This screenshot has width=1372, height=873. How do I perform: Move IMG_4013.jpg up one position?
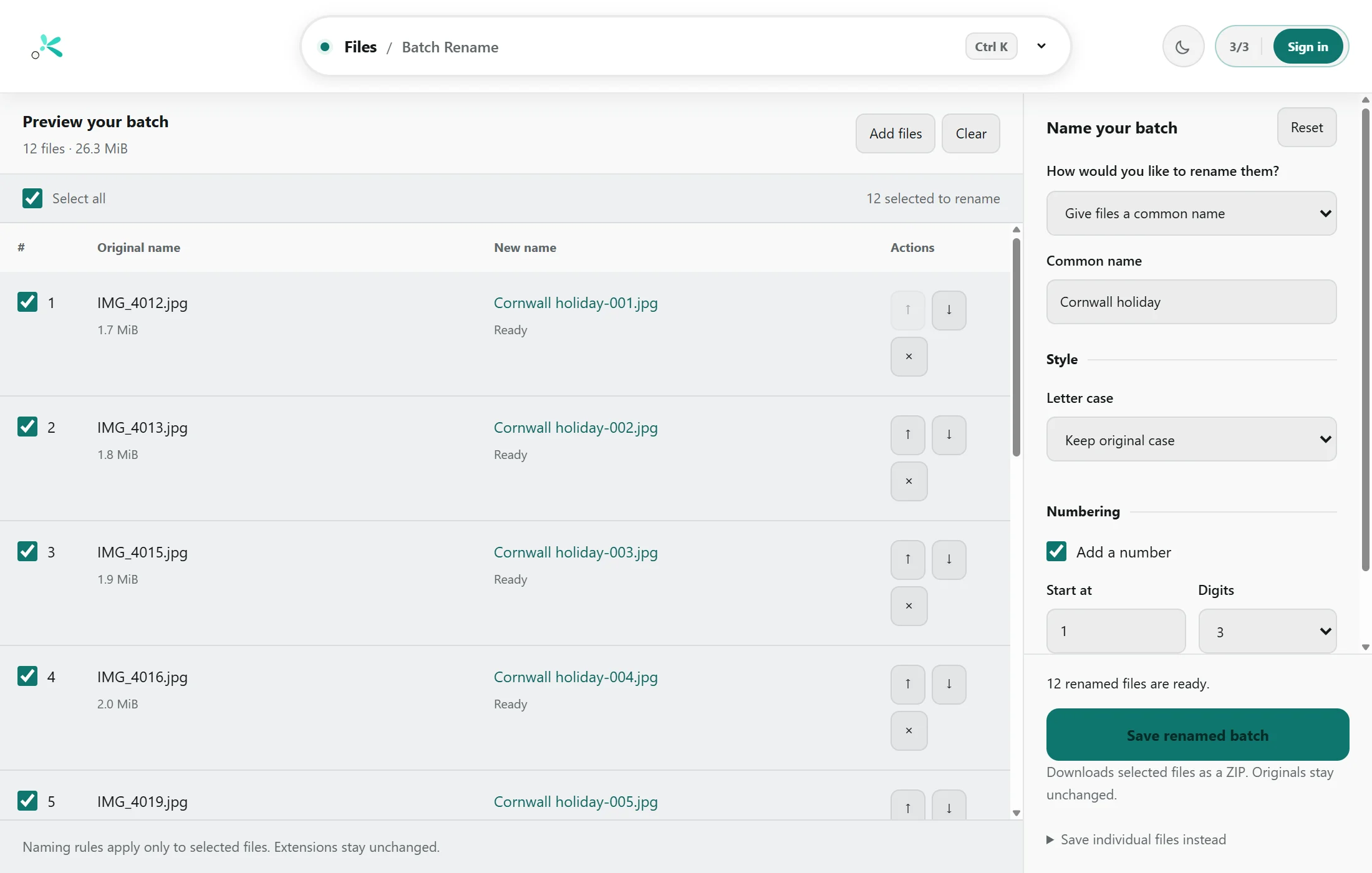[x=907, y=435]
